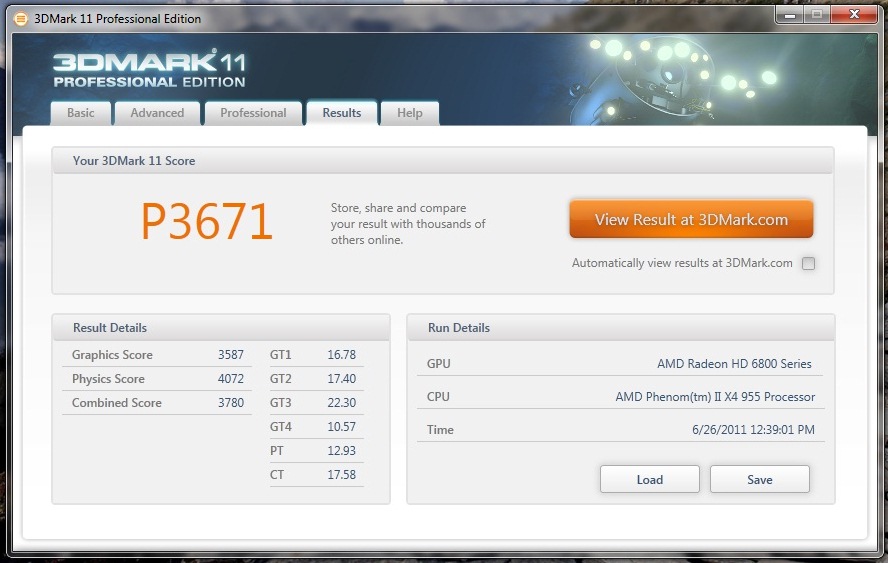Click the GT4 result 10.57
Viewport: 888px width, 563px height.
(x=341, y=426)
